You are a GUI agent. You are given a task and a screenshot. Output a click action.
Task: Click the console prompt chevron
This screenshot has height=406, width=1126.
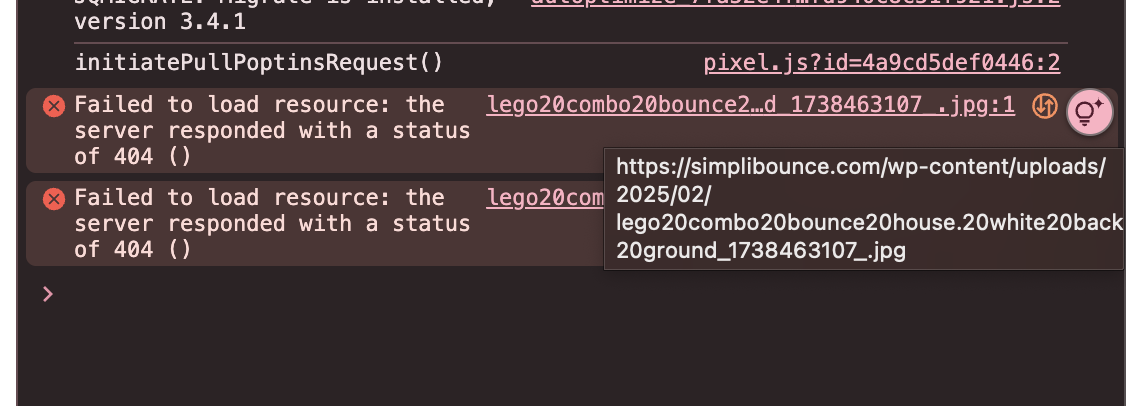[x=48, y=294]
